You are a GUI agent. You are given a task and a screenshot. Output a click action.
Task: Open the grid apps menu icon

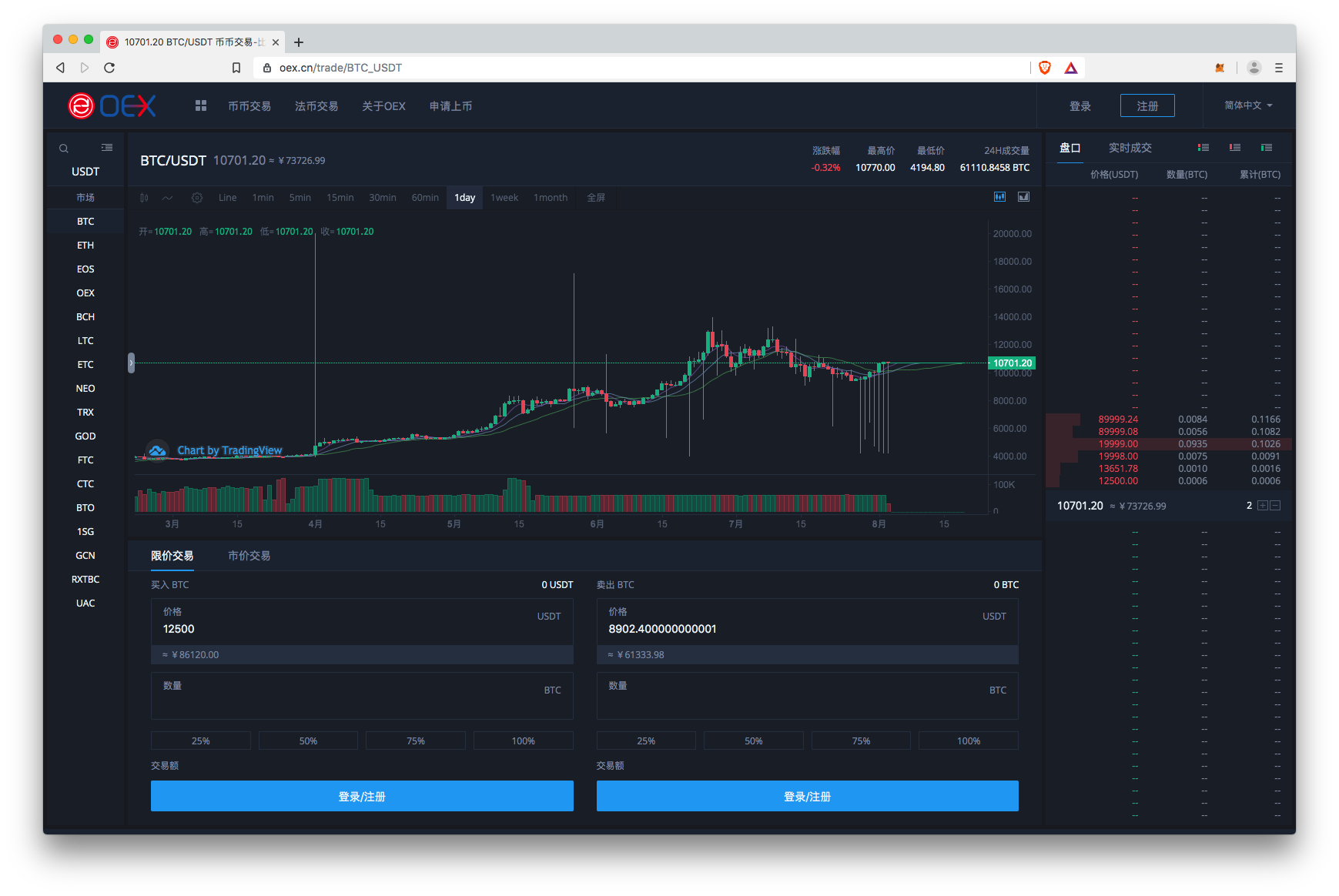click(201, 105)
